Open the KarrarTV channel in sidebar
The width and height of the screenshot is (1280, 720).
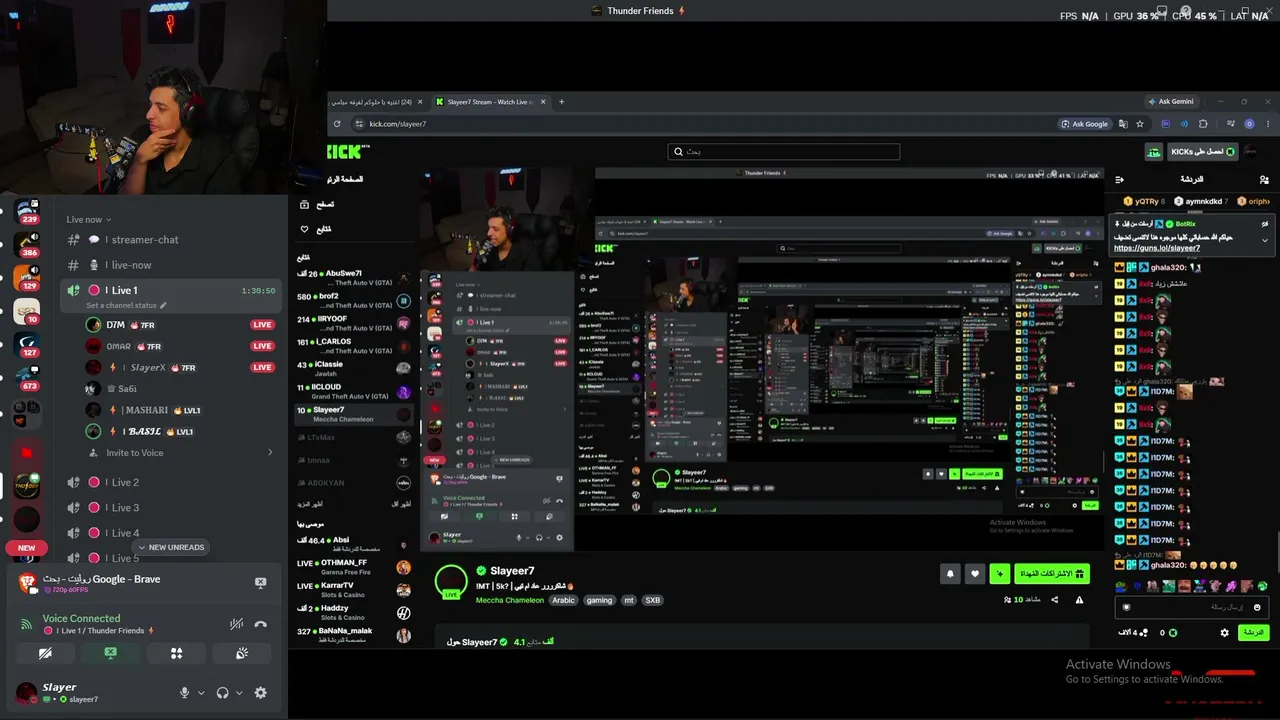354,590
